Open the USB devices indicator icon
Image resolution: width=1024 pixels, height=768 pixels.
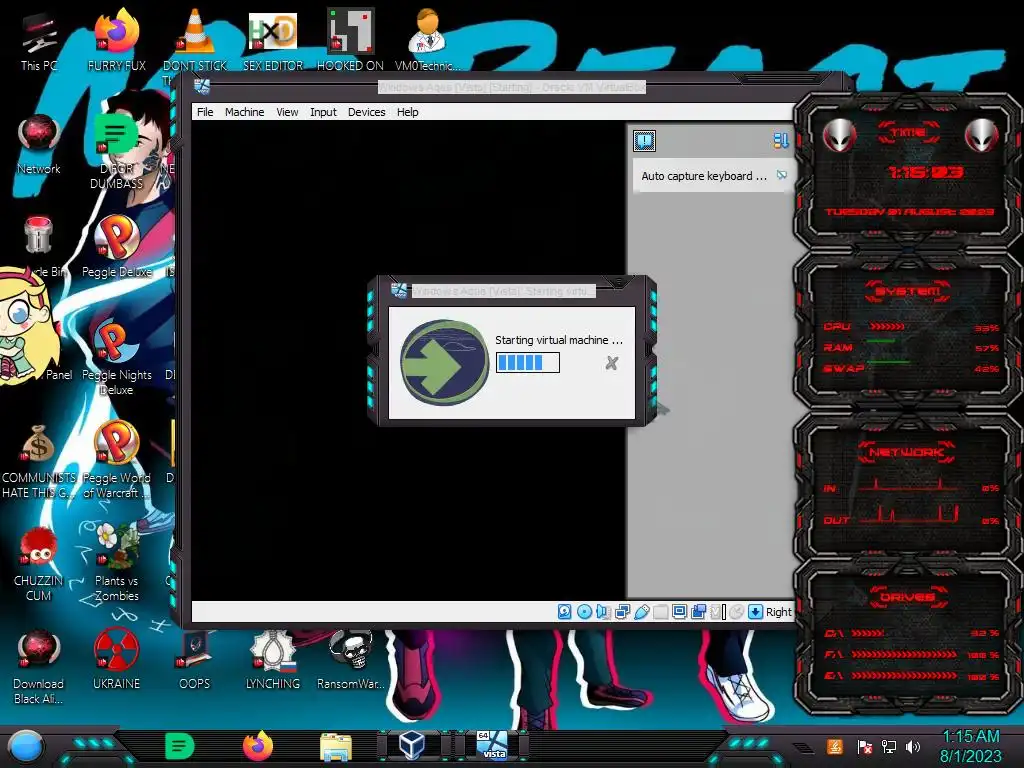click(x=641, y=611)
